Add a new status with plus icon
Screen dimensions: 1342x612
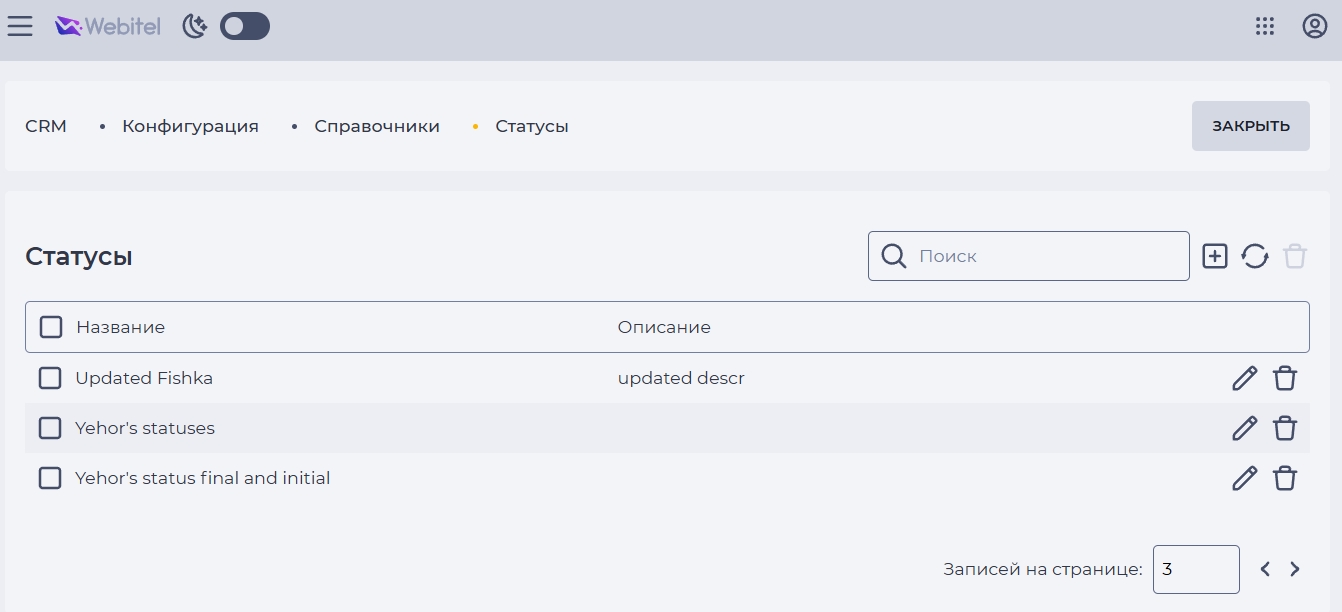(x=1214, y=256)
